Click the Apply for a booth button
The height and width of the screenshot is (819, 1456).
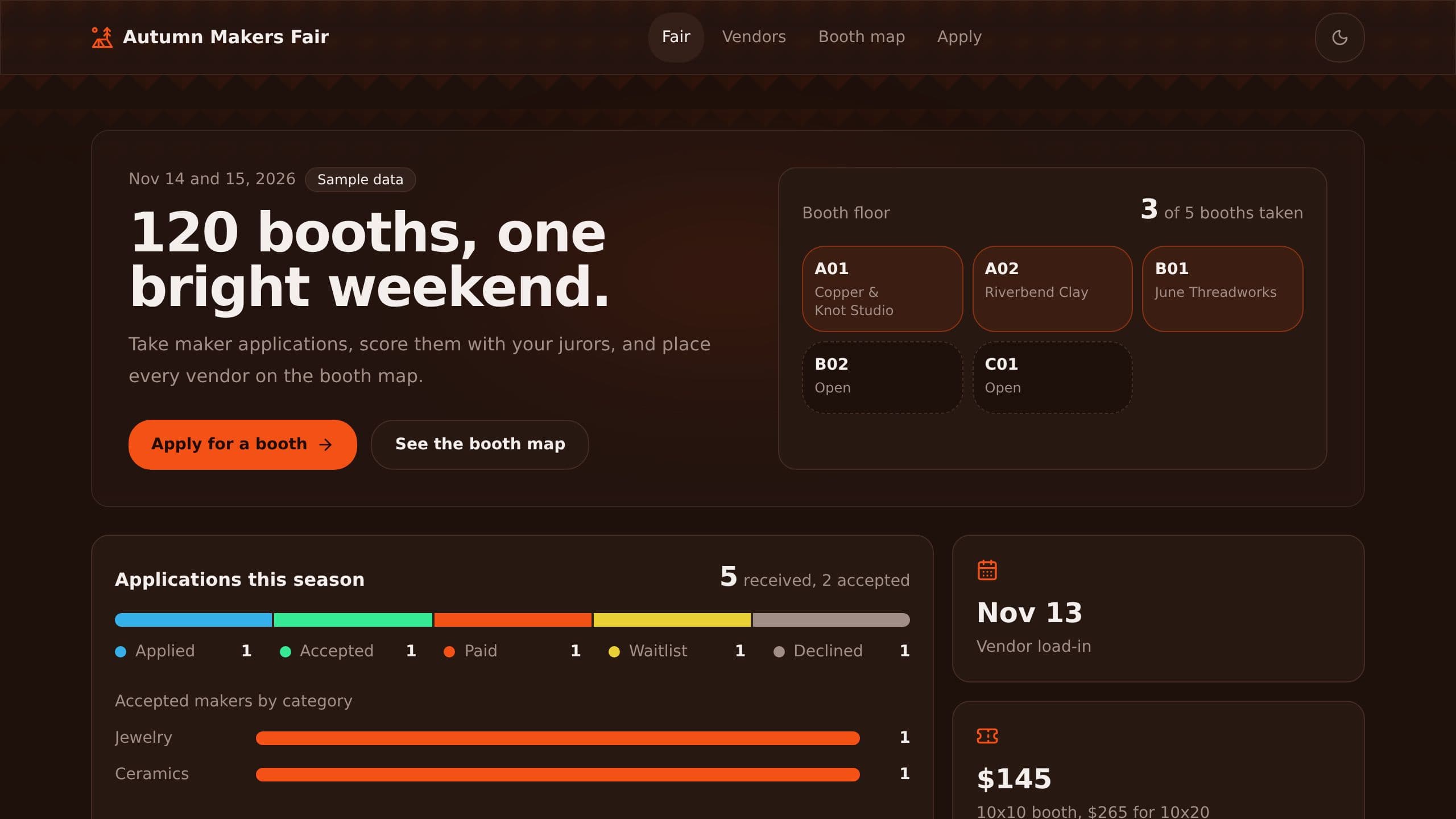click(242, 445)
